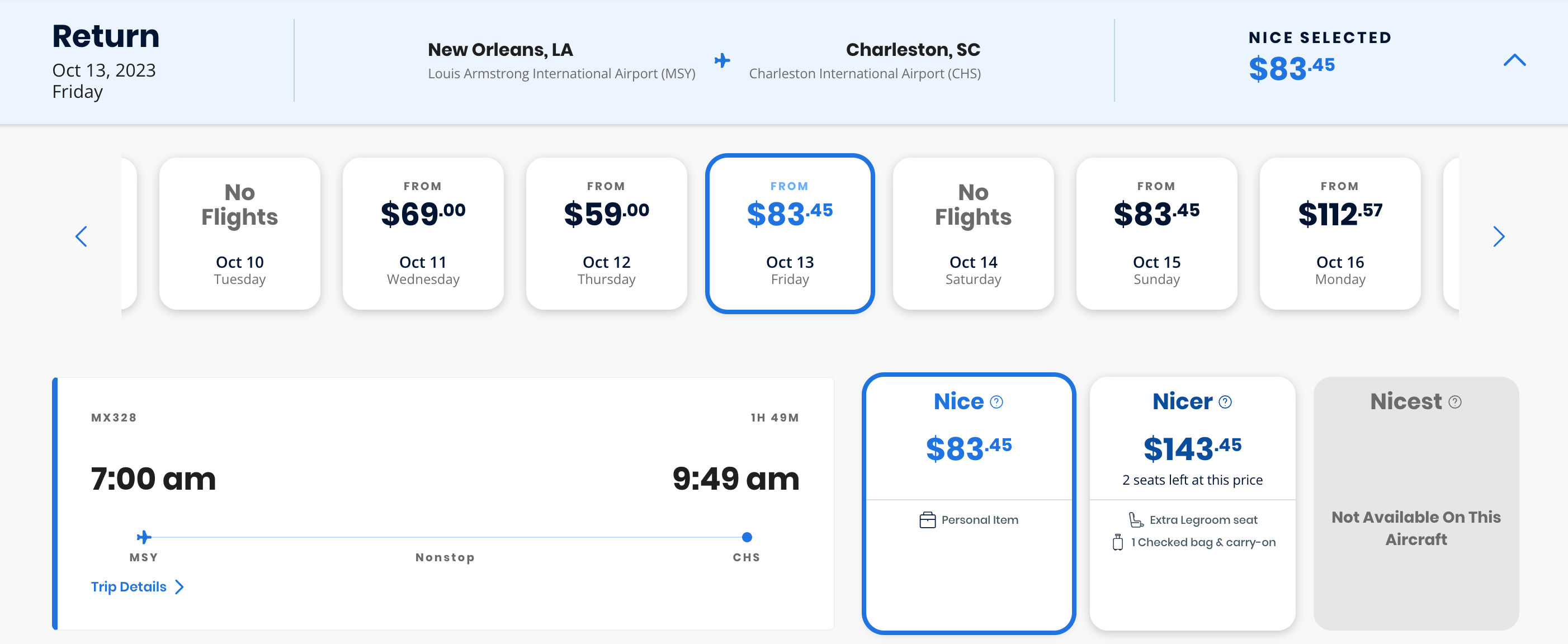Click the MSY departure plane icon
Image resolution: width=1568 pixels, height=644 pixels.
144,537
